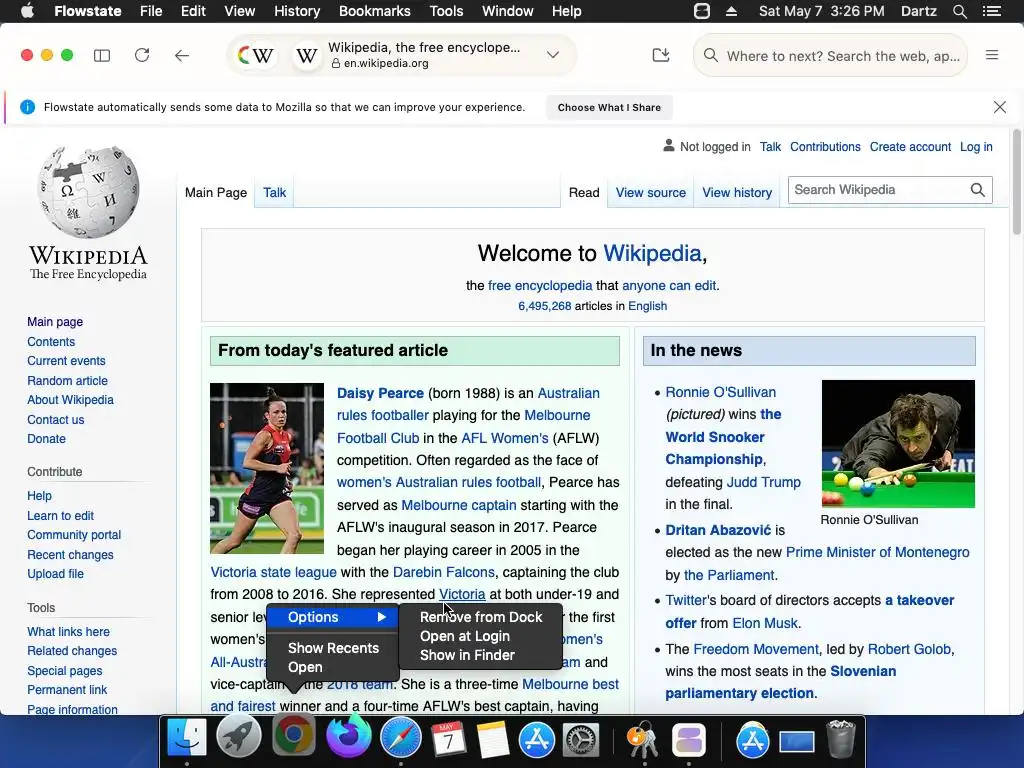Click the eject icon in the menu bar
The height and width of the screenshot is (768, 1024).
point(731,11)
